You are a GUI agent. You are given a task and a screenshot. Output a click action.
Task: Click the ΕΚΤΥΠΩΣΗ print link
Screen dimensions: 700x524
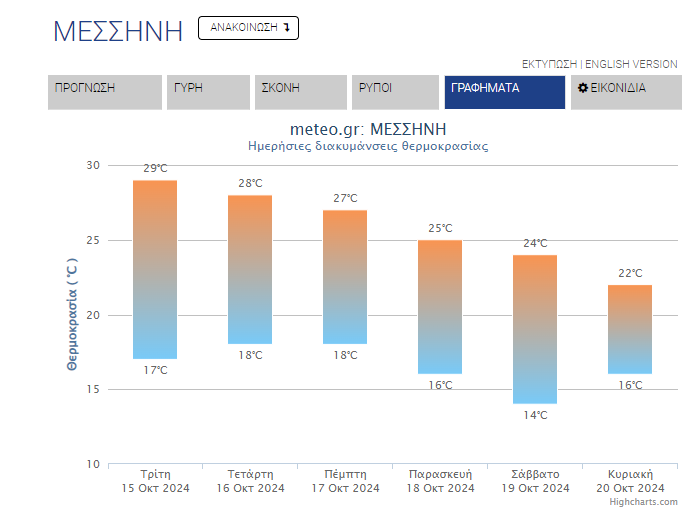[x=549, y=64]
